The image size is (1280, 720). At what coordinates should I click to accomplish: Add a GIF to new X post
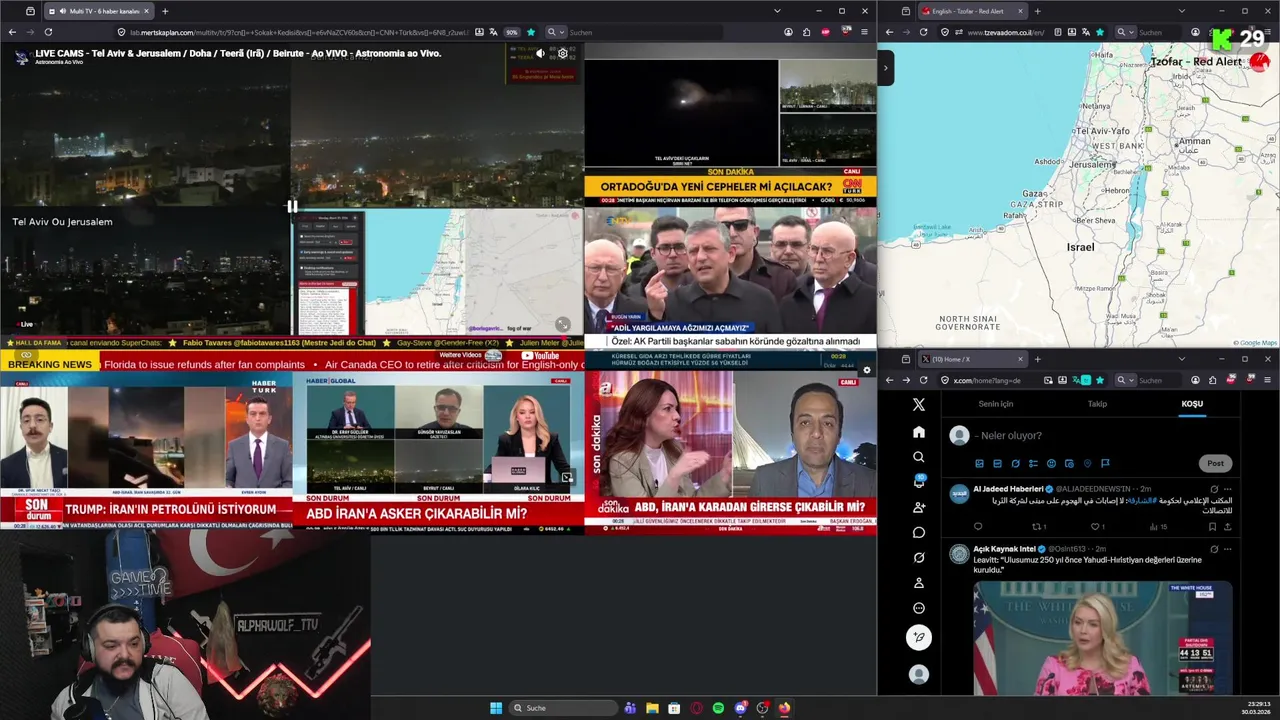tap(997, 463)
